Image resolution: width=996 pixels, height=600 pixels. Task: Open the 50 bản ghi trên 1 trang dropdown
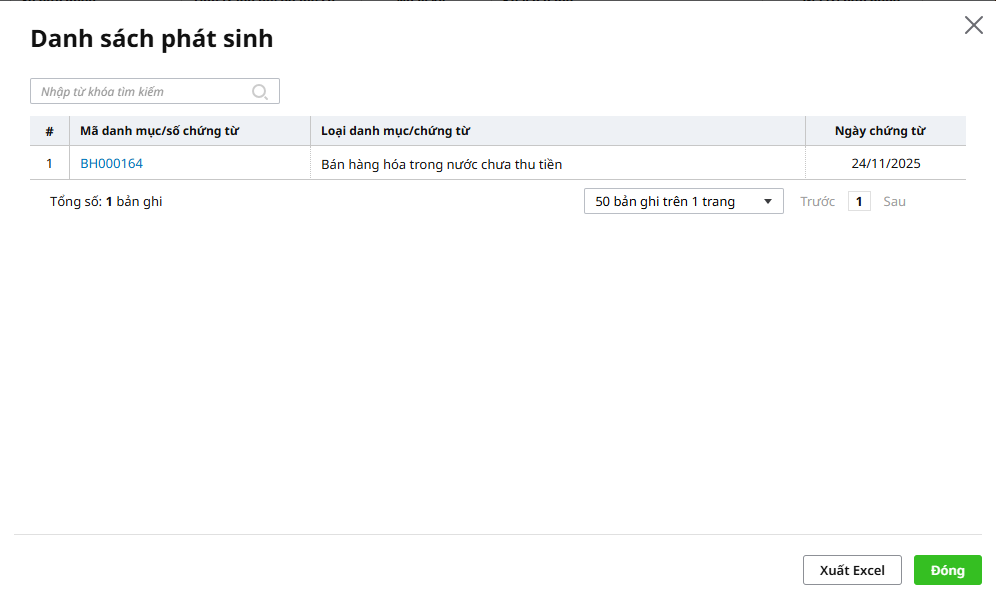670,202
